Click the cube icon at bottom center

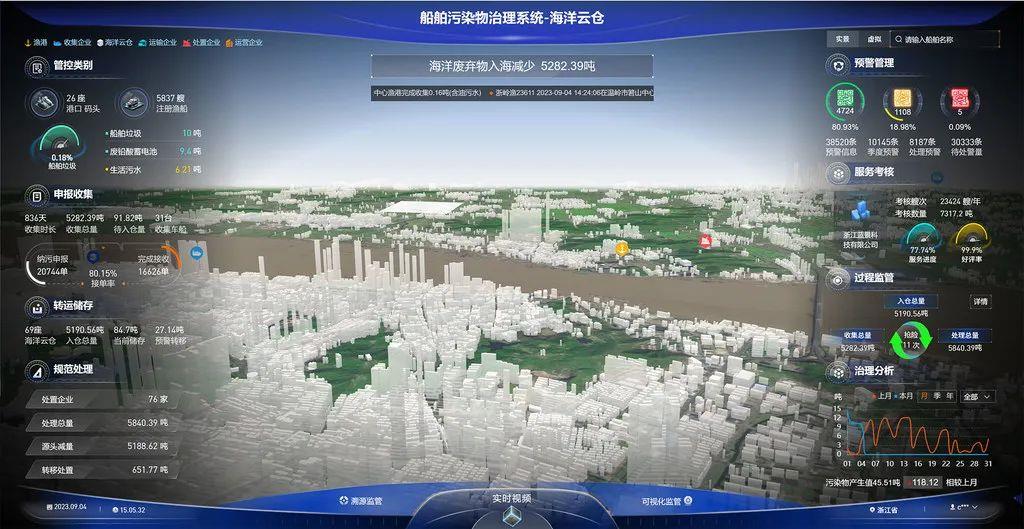pos(511,515)
